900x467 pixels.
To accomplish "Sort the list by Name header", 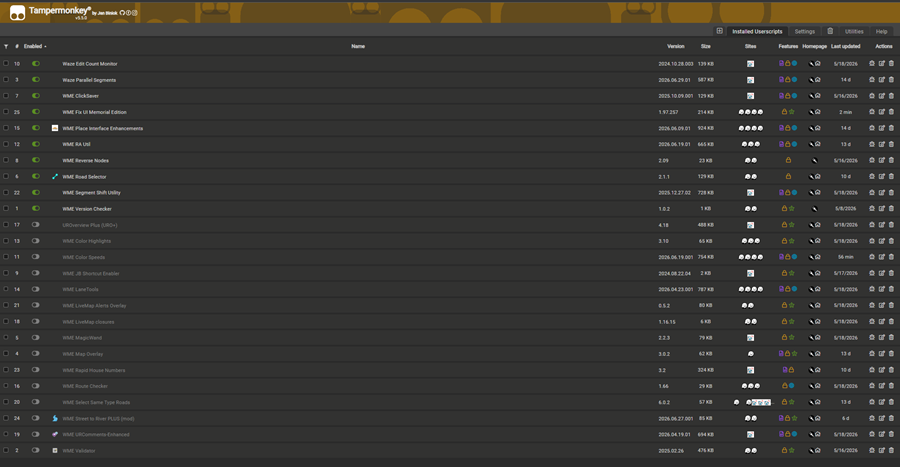I will [x=358, y=46].
